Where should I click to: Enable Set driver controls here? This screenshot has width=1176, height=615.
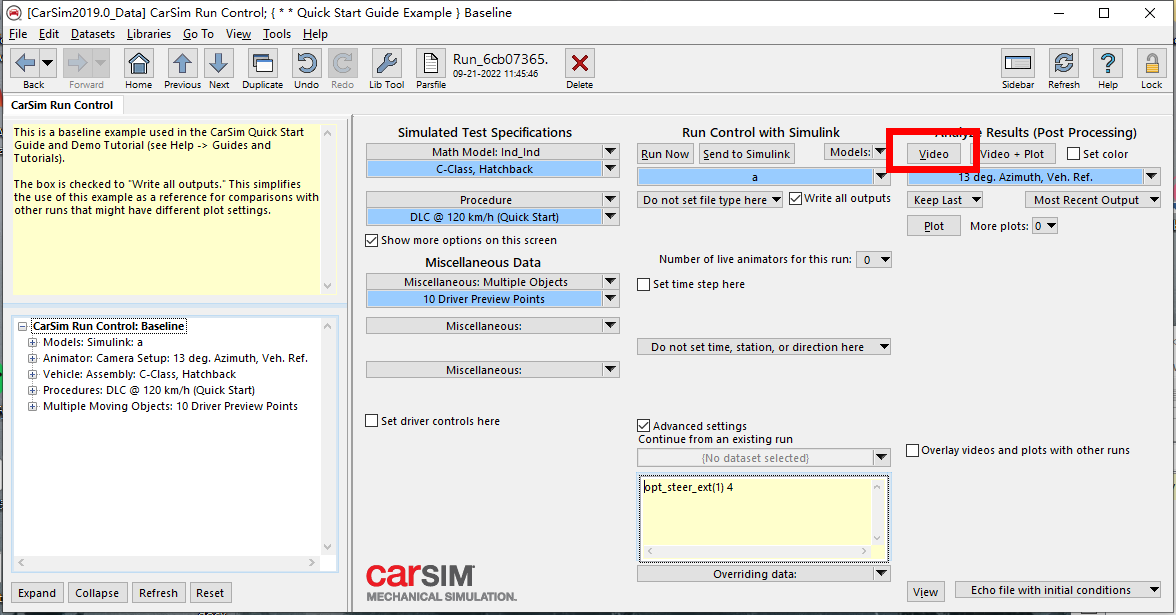(371, 421)
